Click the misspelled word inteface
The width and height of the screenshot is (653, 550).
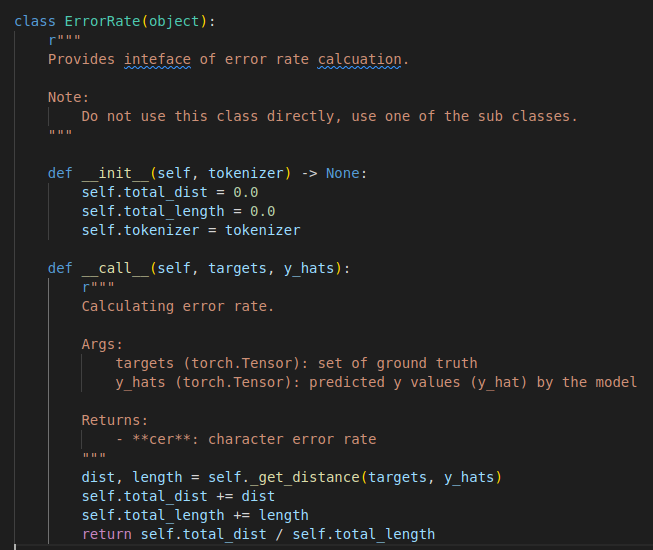pos(157,60)
